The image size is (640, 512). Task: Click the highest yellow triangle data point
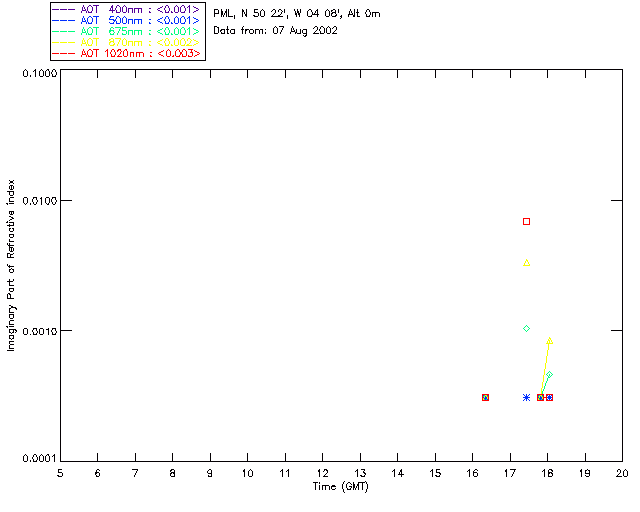tap(527, 263)
